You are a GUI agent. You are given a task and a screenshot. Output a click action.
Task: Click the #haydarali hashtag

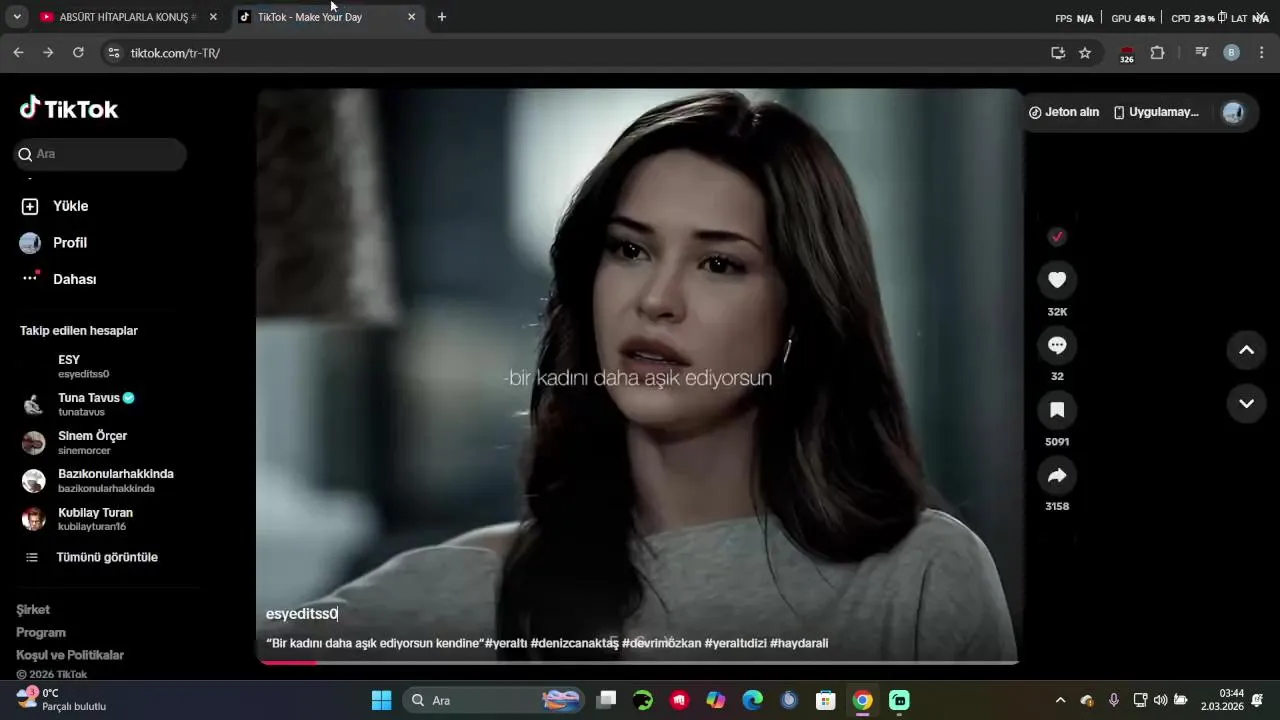click(x=799, y=643)
